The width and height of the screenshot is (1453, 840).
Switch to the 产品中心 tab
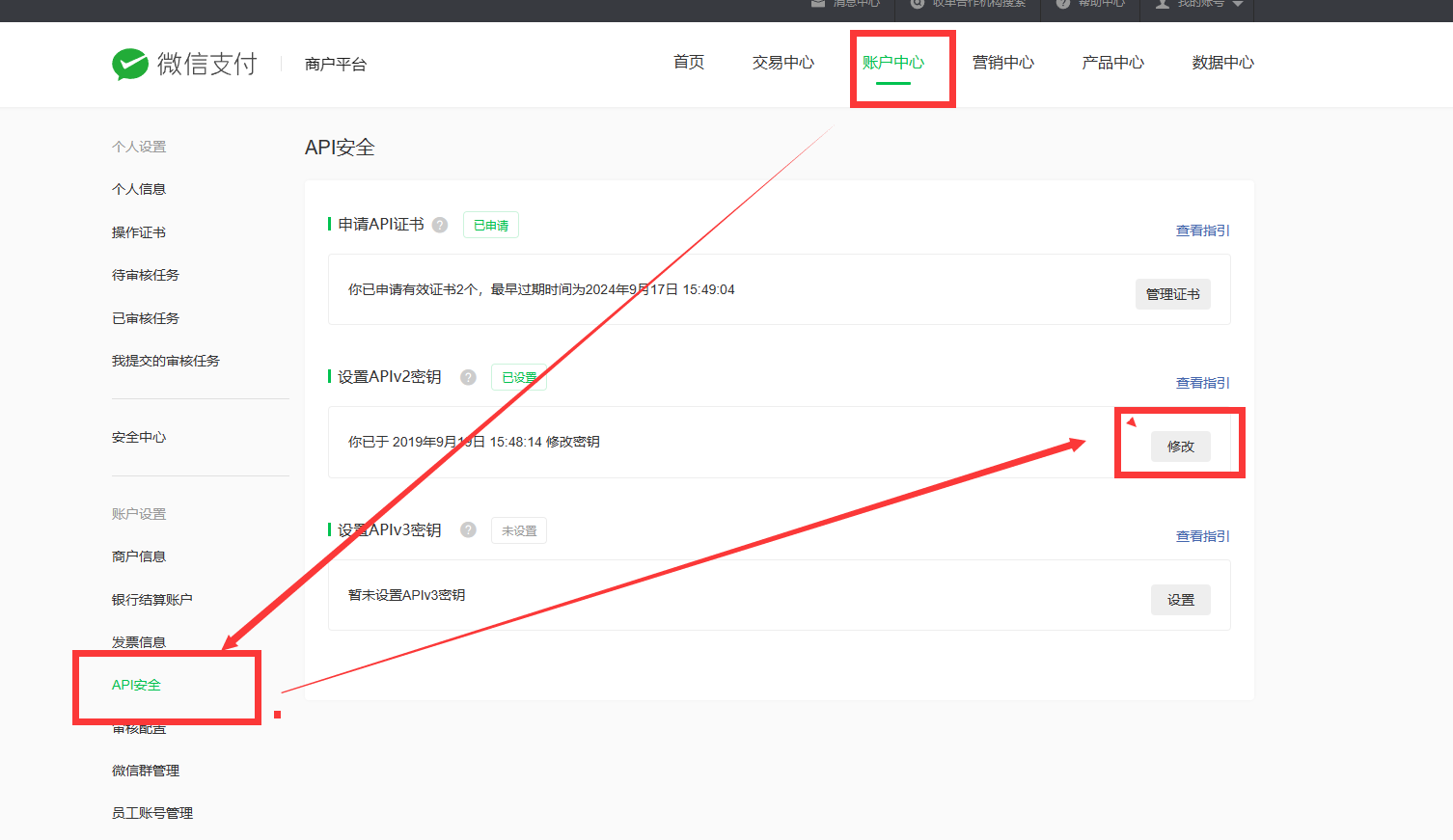[1113, 63]
